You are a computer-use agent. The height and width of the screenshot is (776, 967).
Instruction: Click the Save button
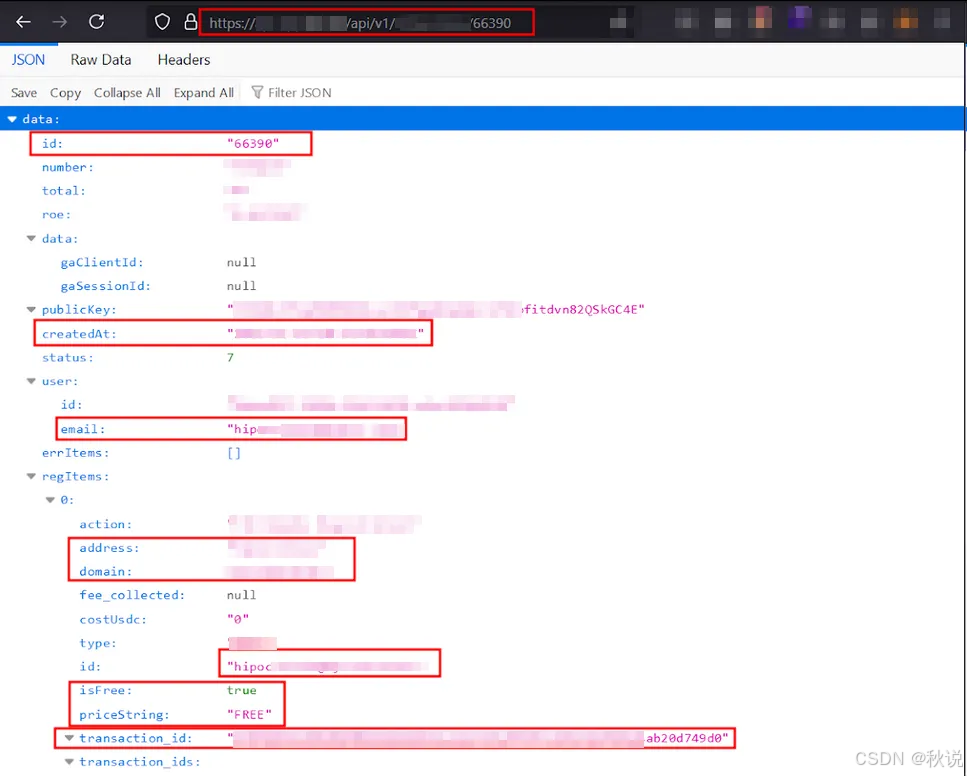point(24,93)
